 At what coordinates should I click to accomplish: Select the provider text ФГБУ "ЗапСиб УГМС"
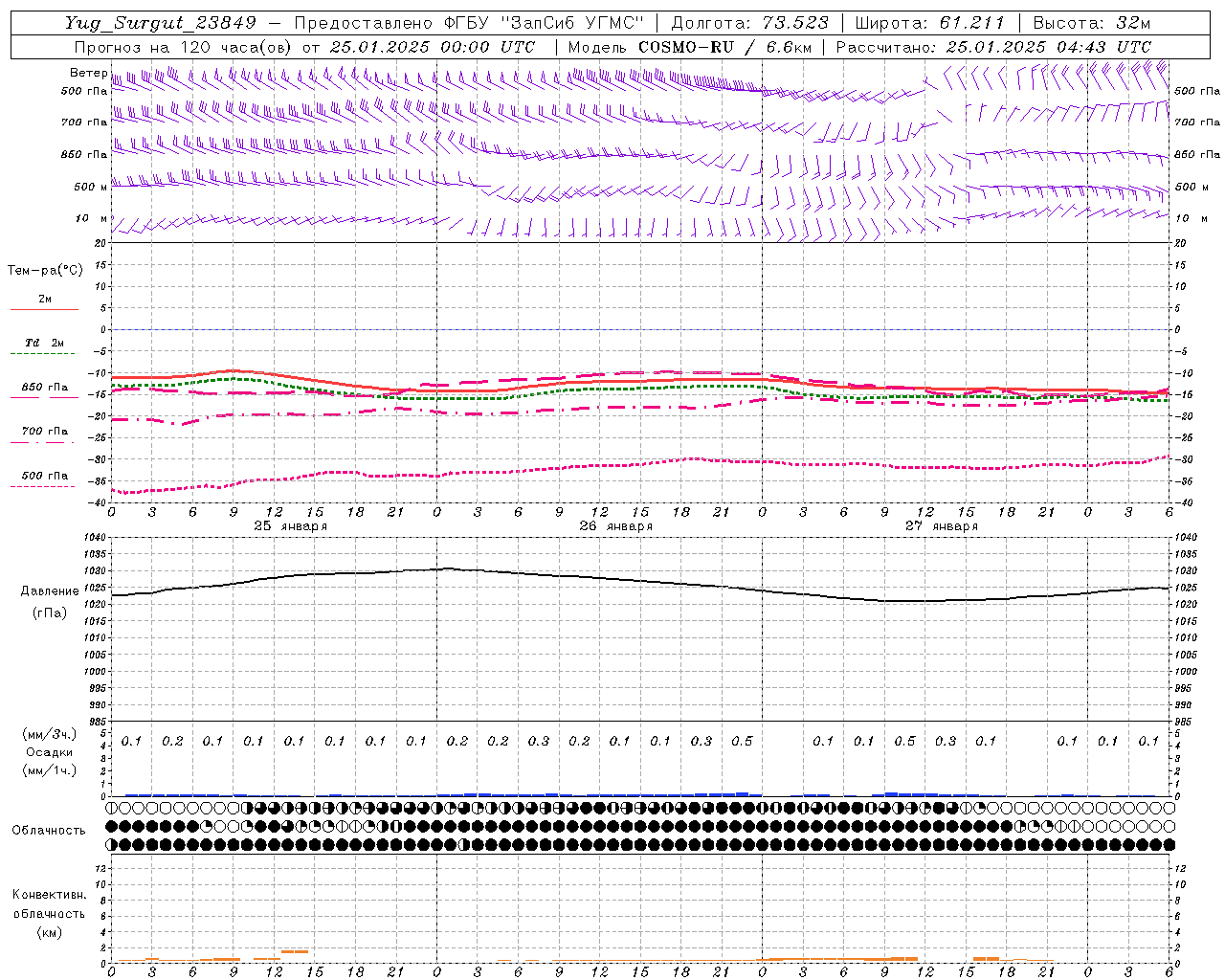click(545, 23)
